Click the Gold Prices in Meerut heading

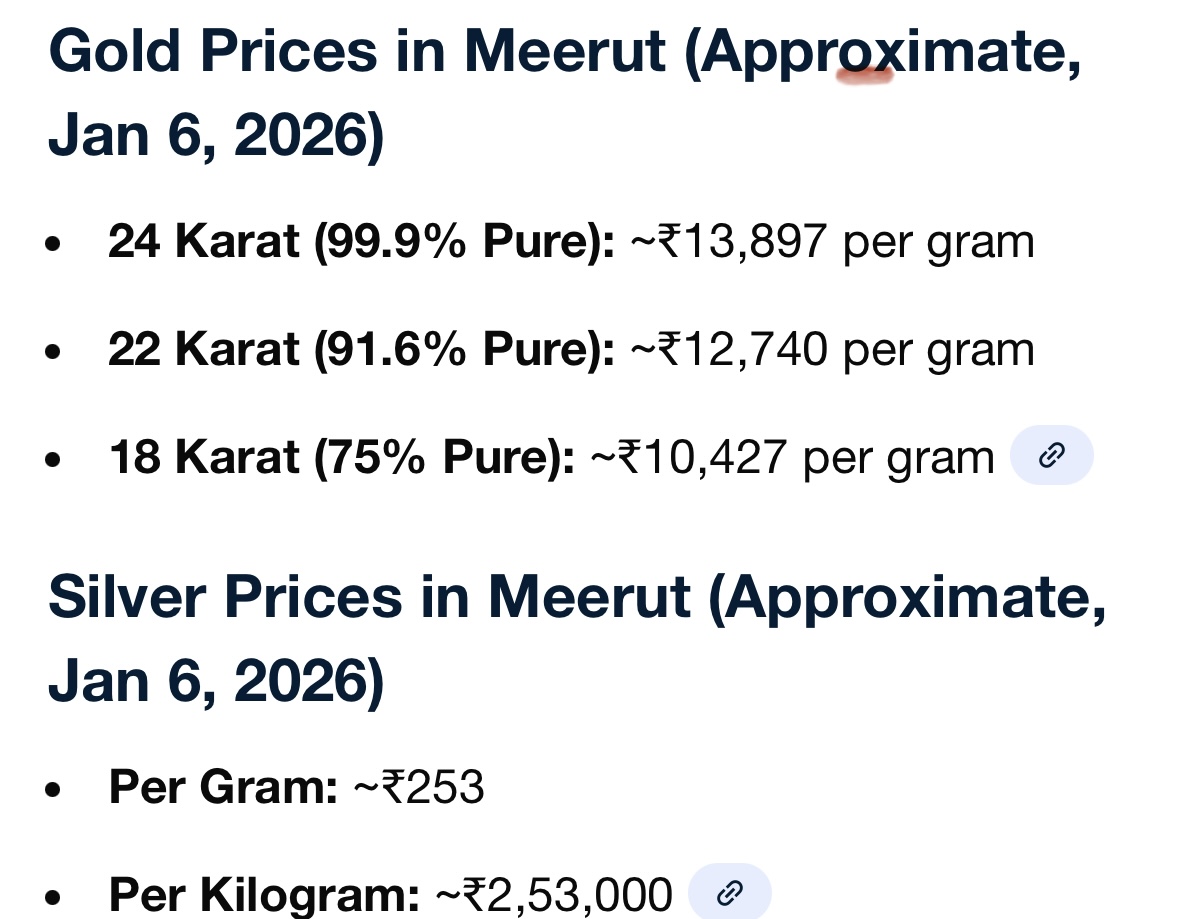click(564, 52)
